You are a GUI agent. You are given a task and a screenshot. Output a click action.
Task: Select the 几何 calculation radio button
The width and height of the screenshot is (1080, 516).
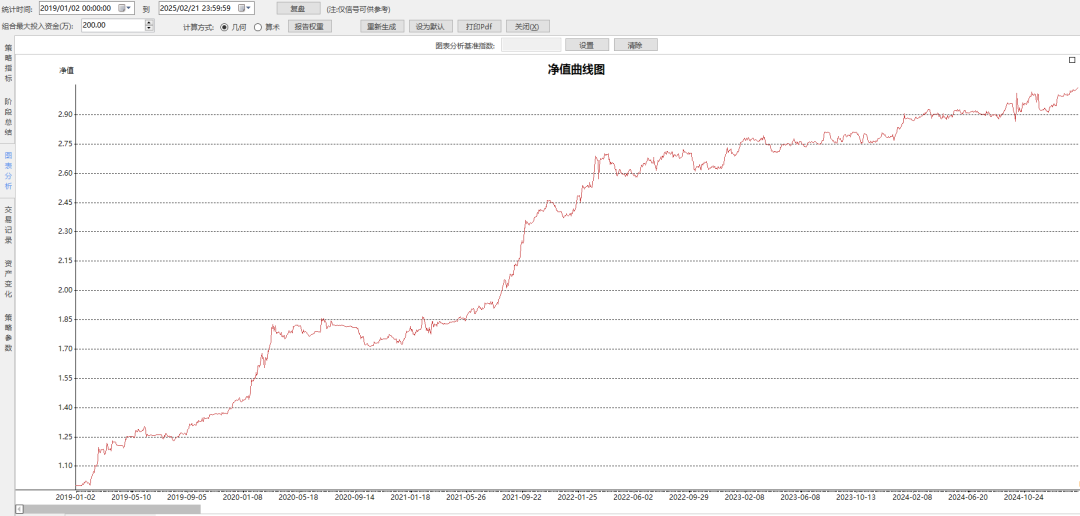click(x=223, y=27)
